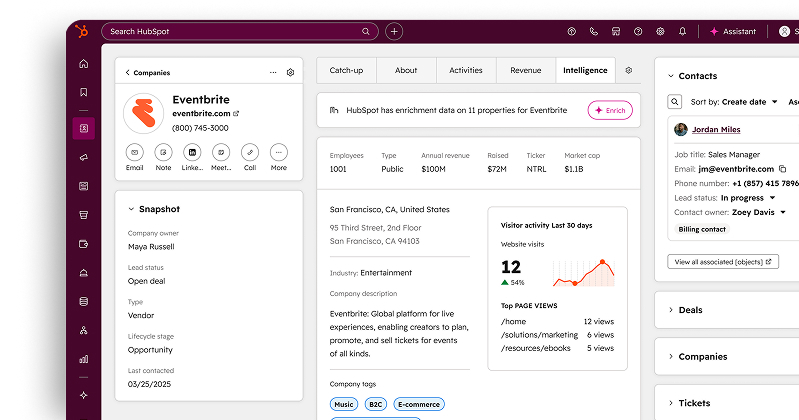799x420 pixels.
Task: Click the LinkedIn action icon
Action: click(192, 152)
